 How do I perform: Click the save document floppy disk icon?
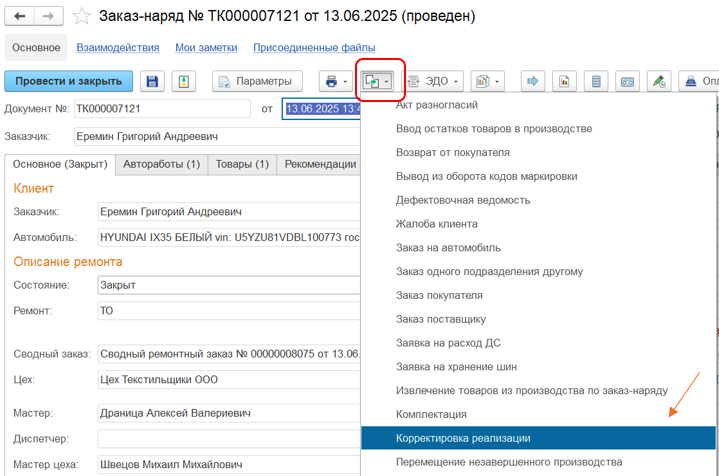click(153, 81)
